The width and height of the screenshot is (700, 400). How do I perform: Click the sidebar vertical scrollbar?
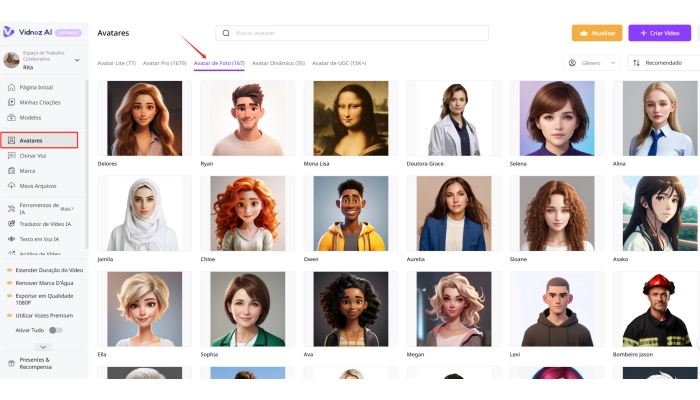87,164
